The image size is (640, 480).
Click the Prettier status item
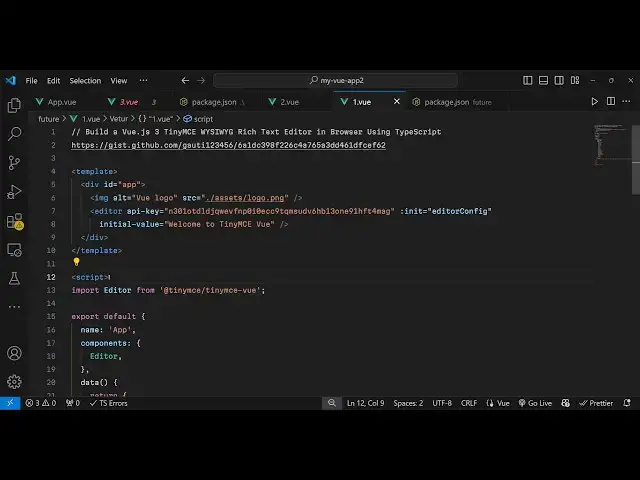(x=596, y=403)
